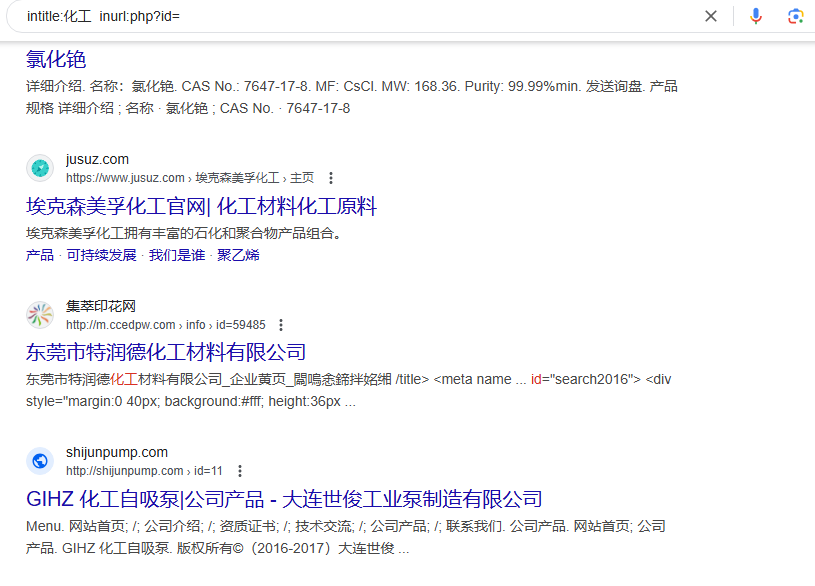815x586 pixels.
Task: Click the 集萃印花网 site favicon
Action: click(x=40, y=315)
